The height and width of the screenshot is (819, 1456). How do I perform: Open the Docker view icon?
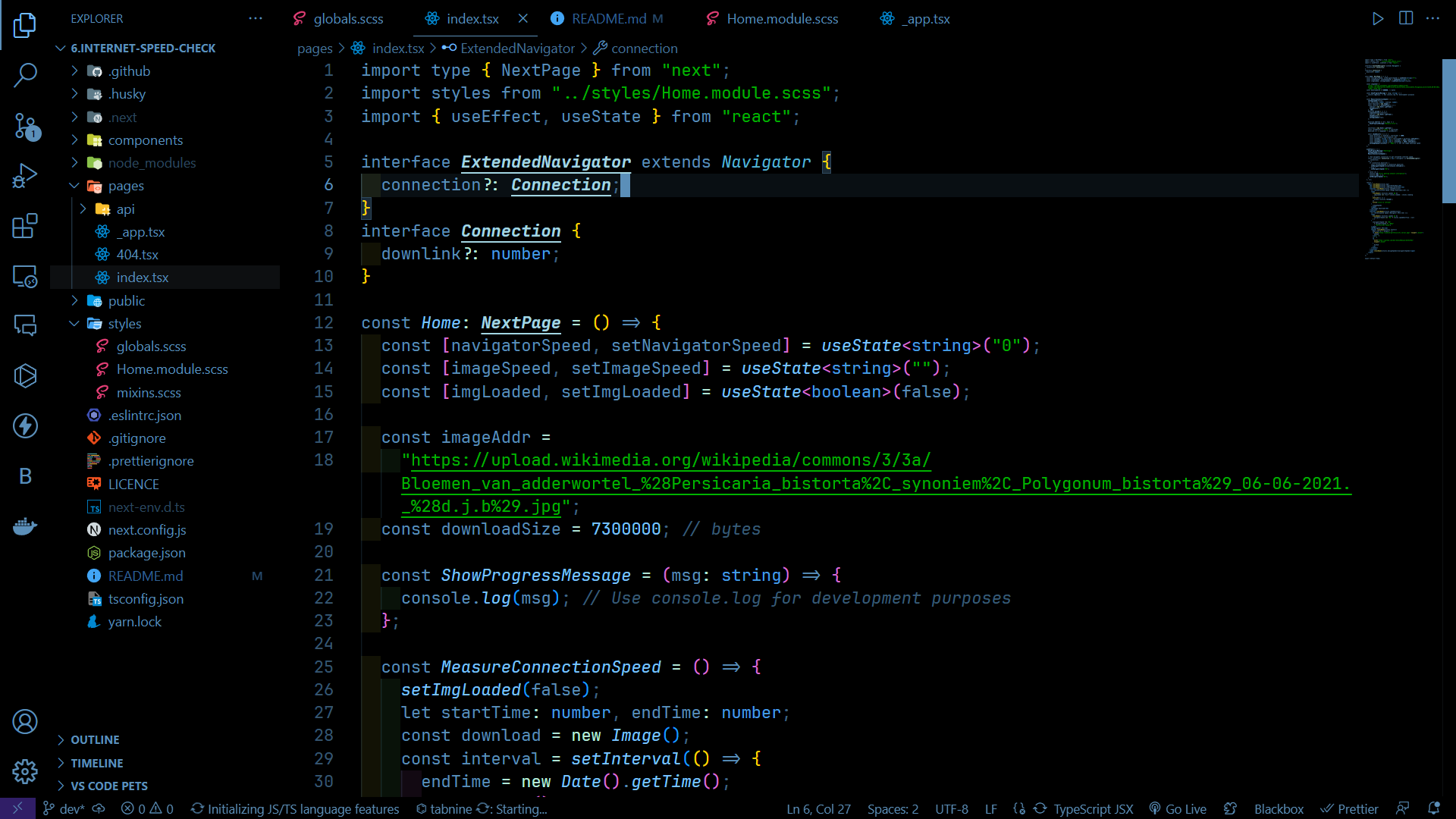(x=25, y=526)
